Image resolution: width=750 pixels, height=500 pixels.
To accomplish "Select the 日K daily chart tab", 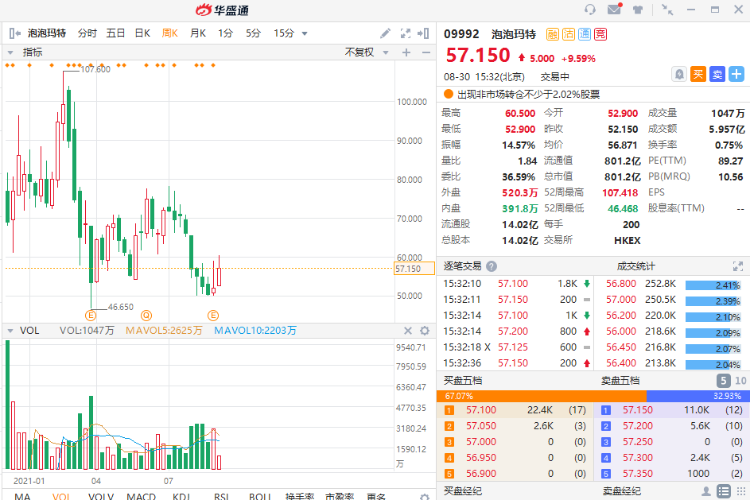I will [x=143, y=33].
